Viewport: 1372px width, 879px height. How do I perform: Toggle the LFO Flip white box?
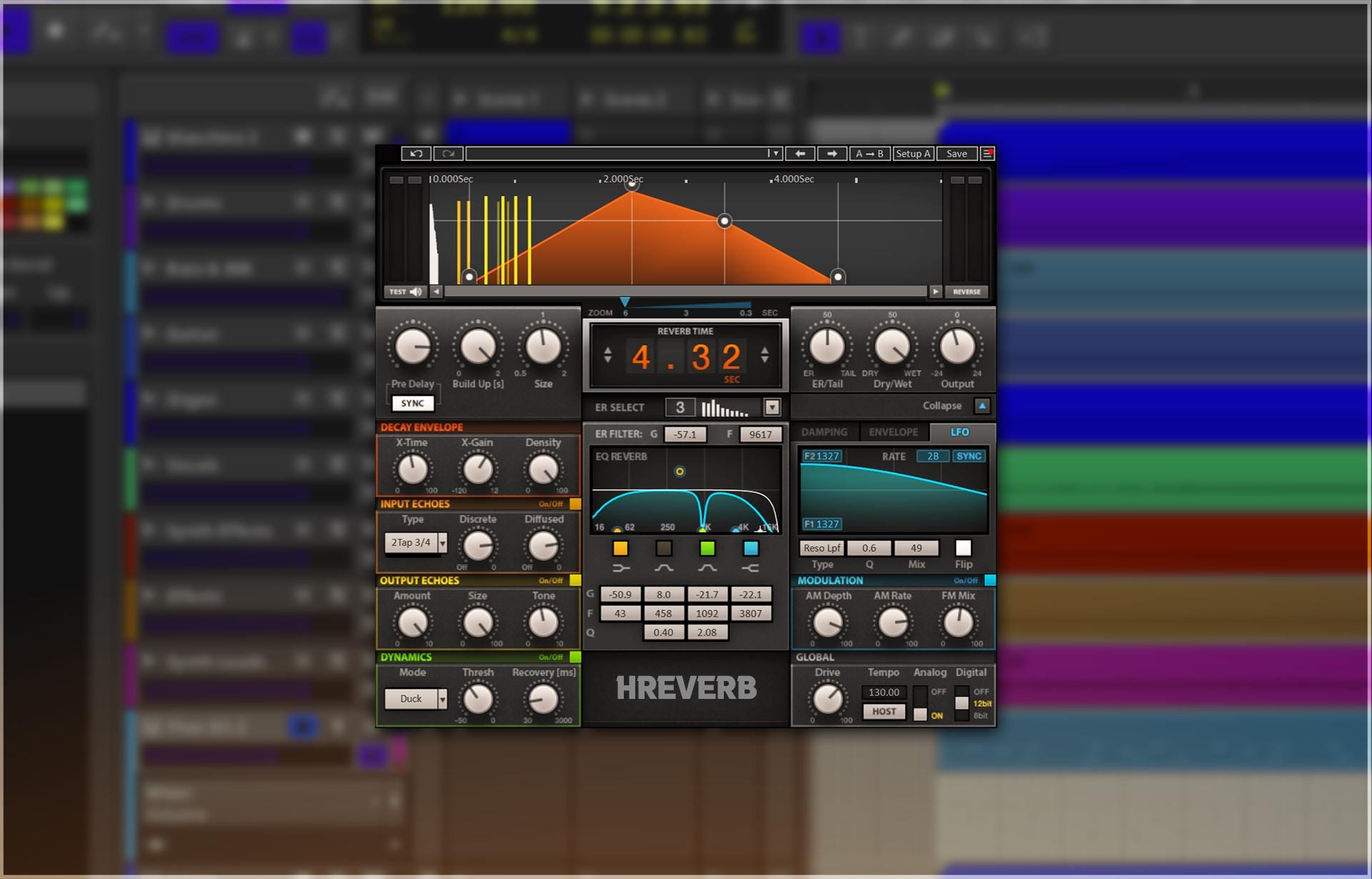963,548
